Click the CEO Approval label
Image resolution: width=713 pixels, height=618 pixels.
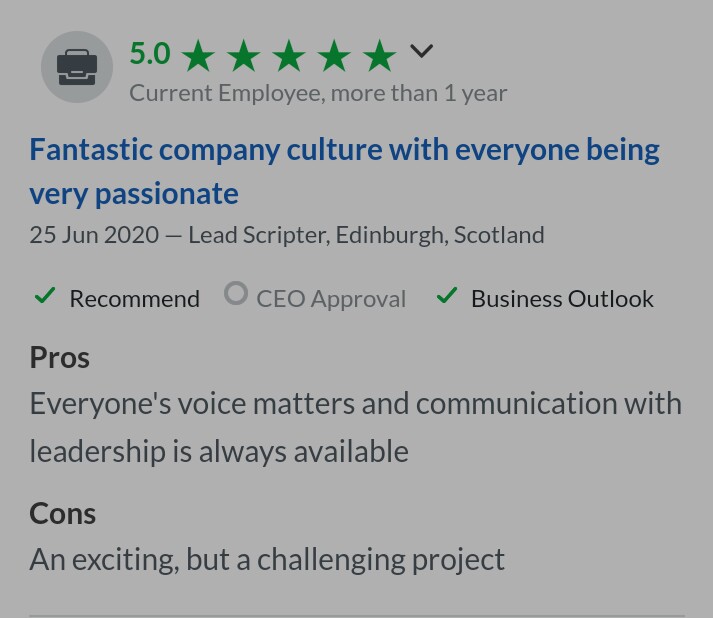(331, 298)
